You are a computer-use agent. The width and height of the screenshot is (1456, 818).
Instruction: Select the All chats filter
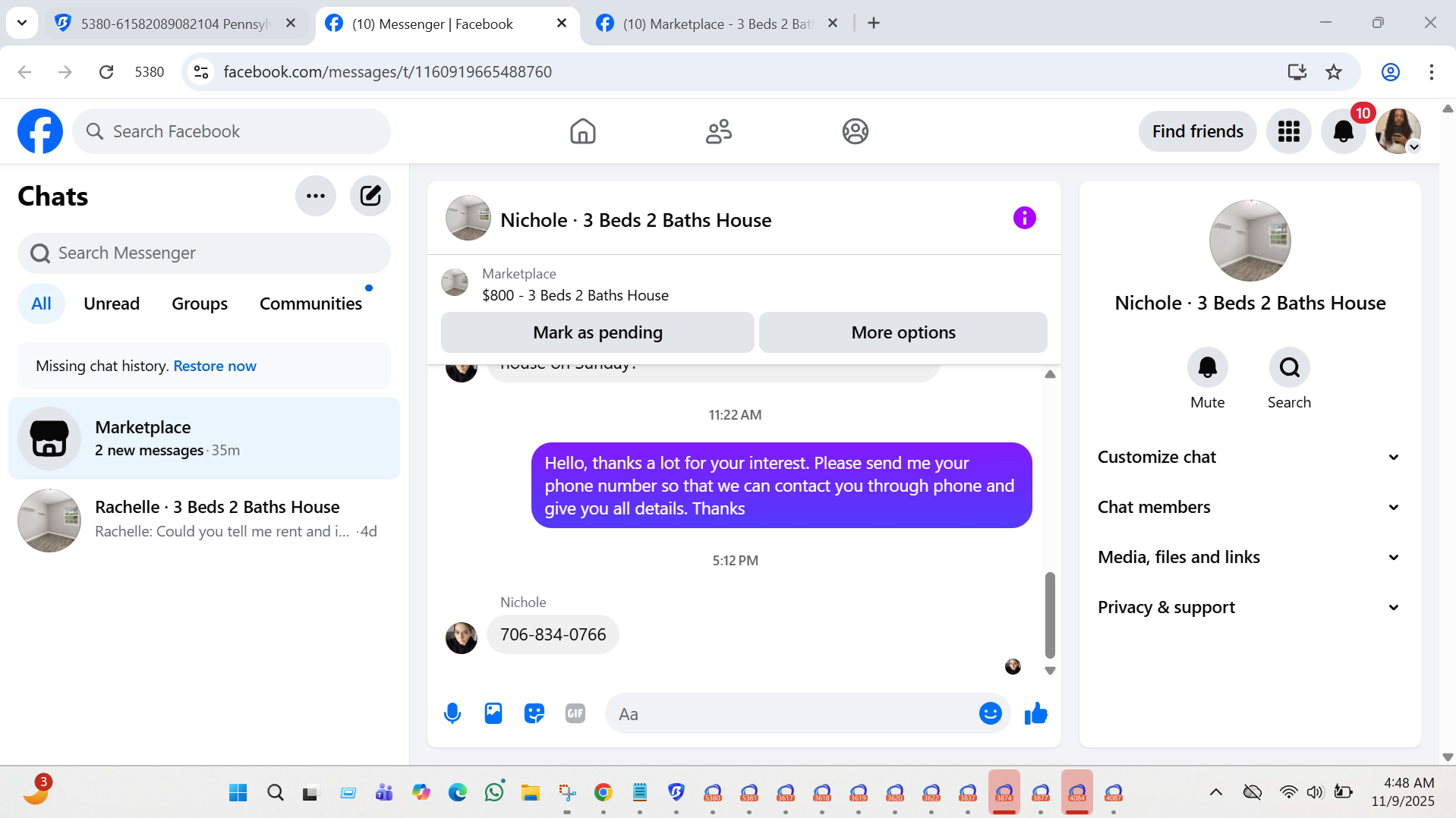41,304
